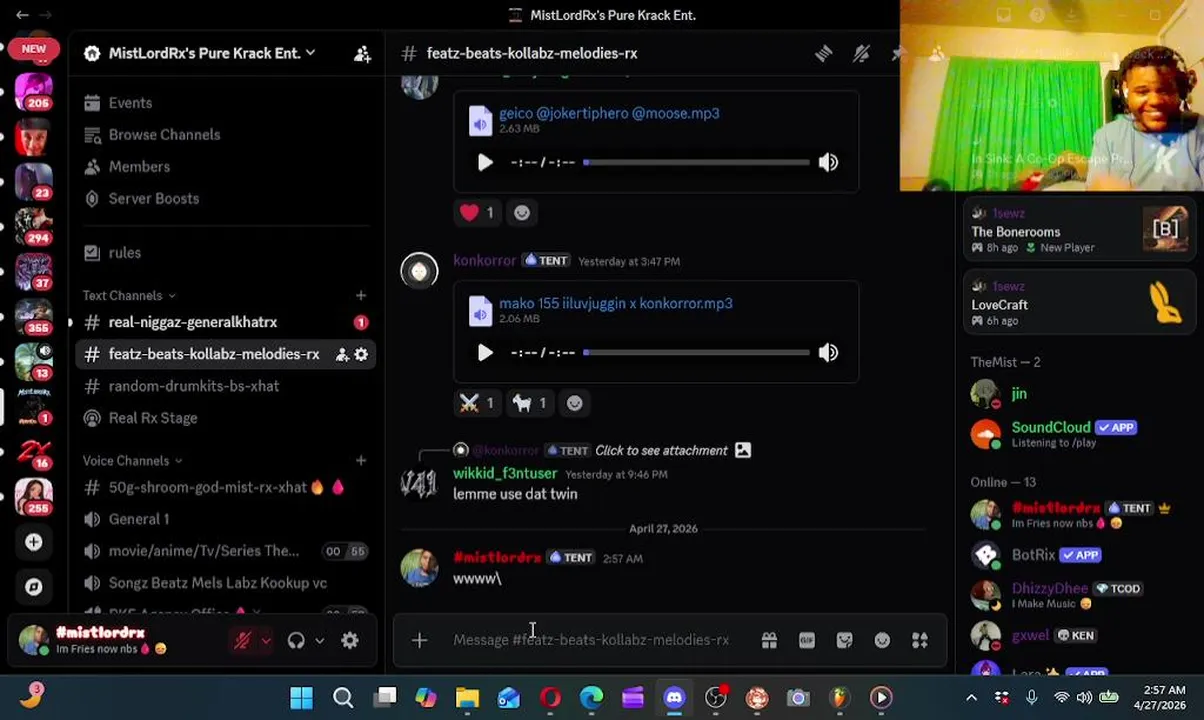Open File Explorer from taskbar

click(467, 697)
